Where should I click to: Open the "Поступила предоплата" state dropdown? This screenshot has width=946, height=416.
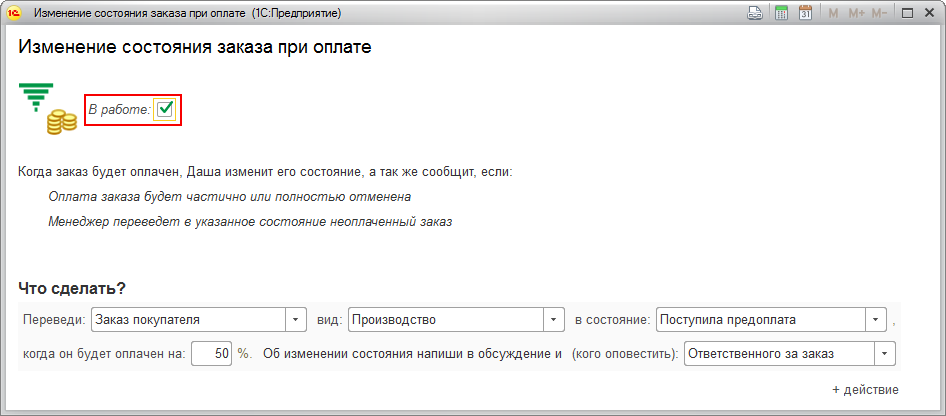click(x=877, y=320)
